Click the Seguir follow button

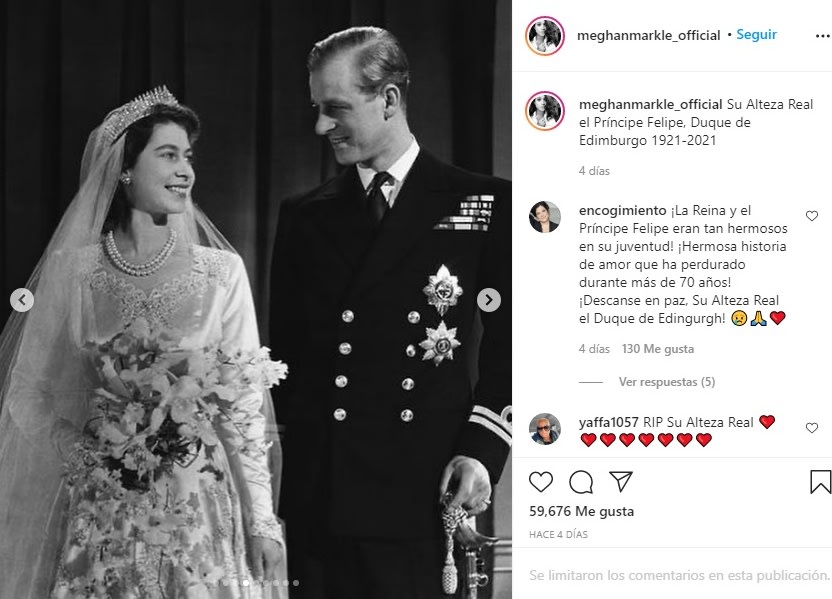[x=756, y=34]
